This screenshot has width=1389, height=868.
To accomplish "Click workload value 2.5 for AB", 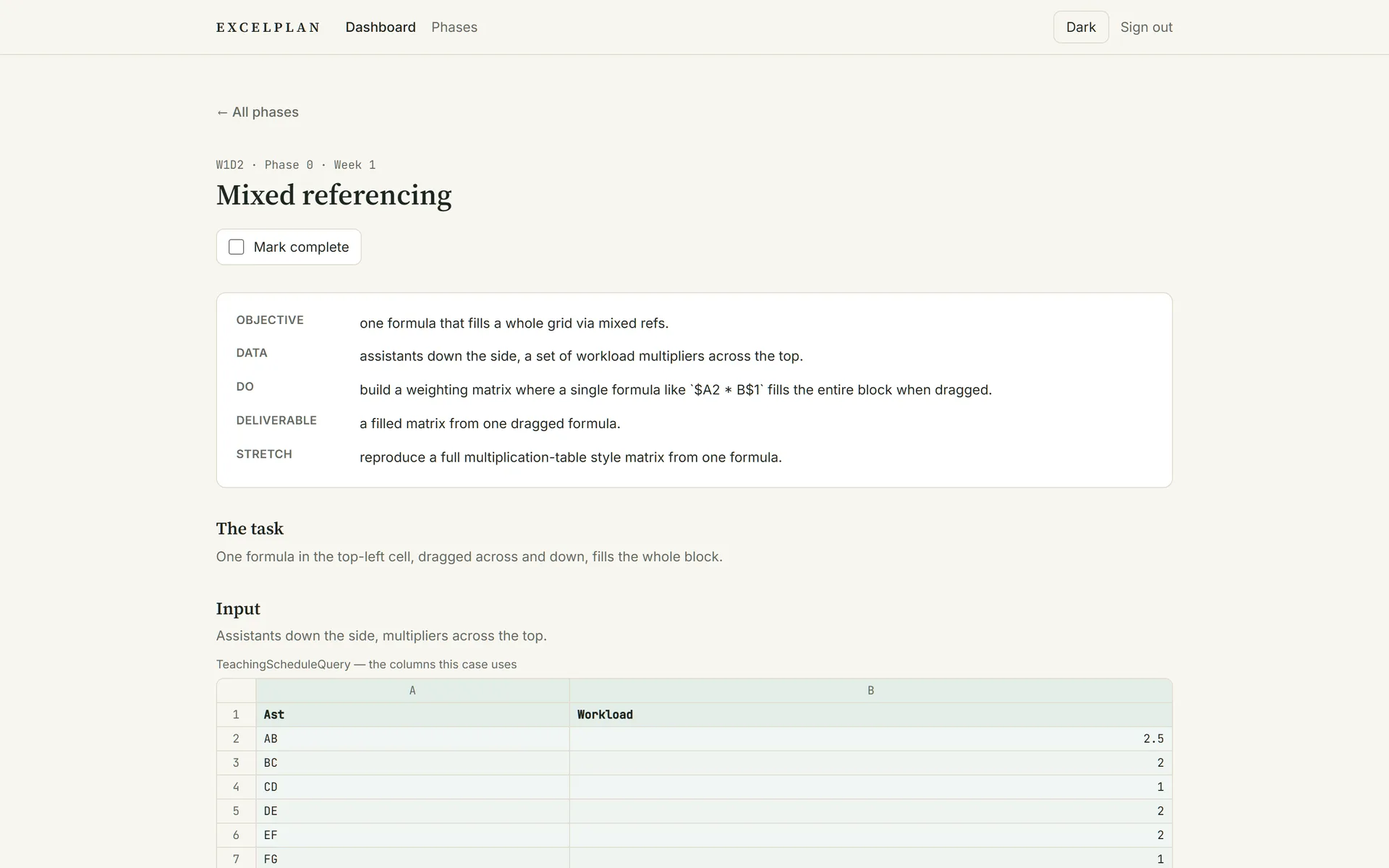I will pyautogui.click(x=871, y=739).
